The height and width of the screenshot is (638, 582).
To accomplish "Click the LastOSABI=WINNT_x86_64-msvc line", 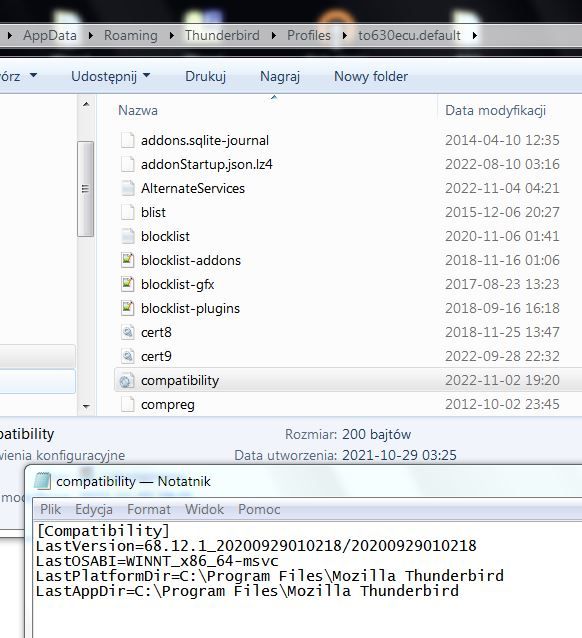I will [x=157, y=561].
